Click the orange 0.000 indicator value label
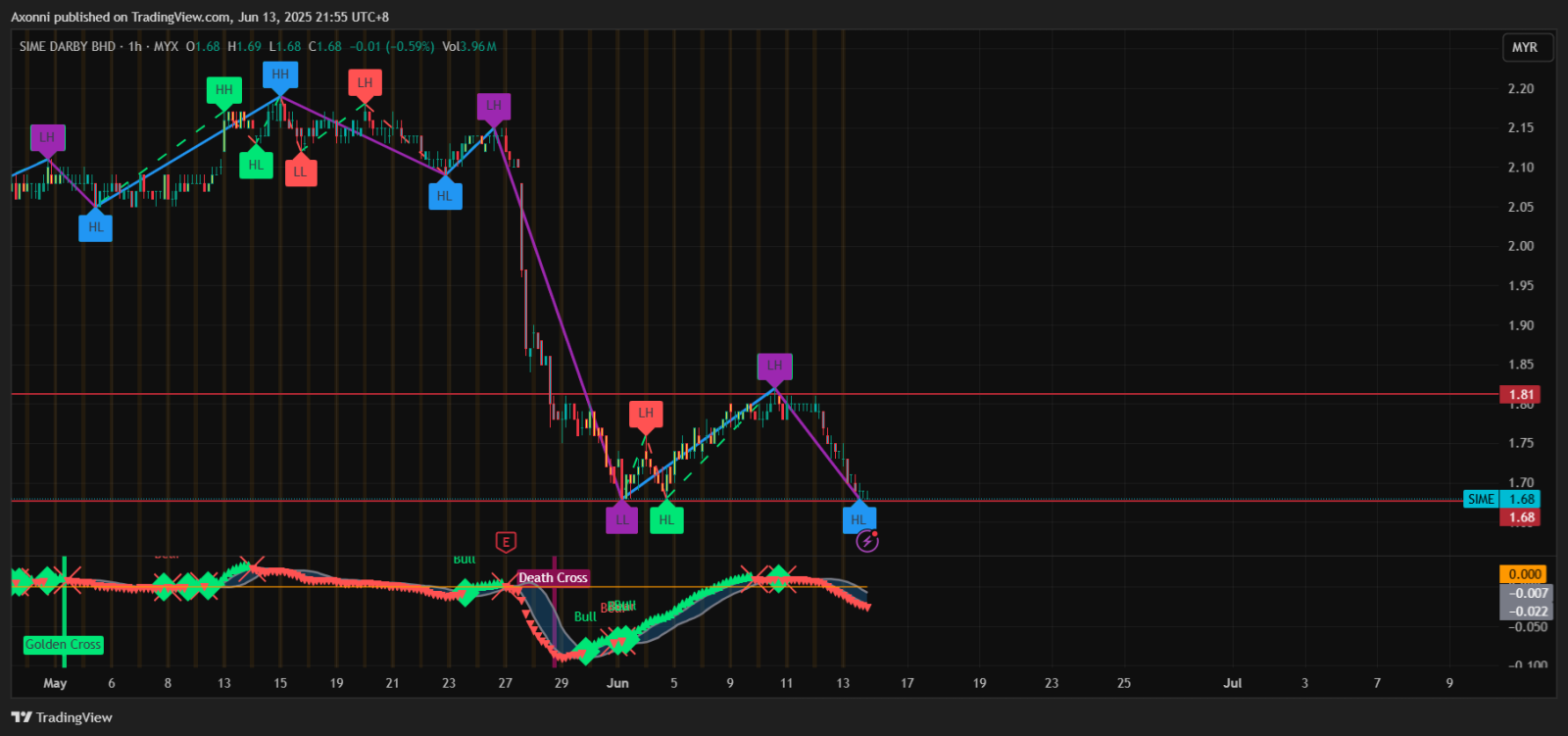This screenshot has width=1568, height=736. point(1524,574)
